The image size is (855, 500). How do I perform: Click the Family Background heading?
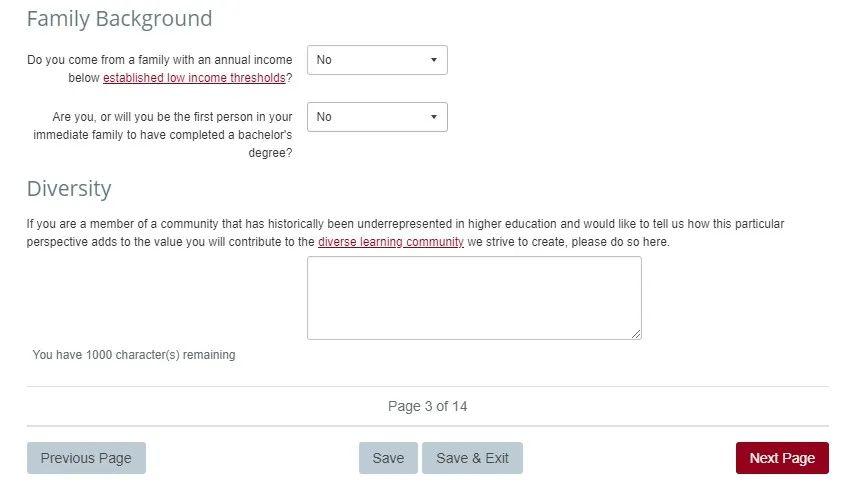pos(119,19)
